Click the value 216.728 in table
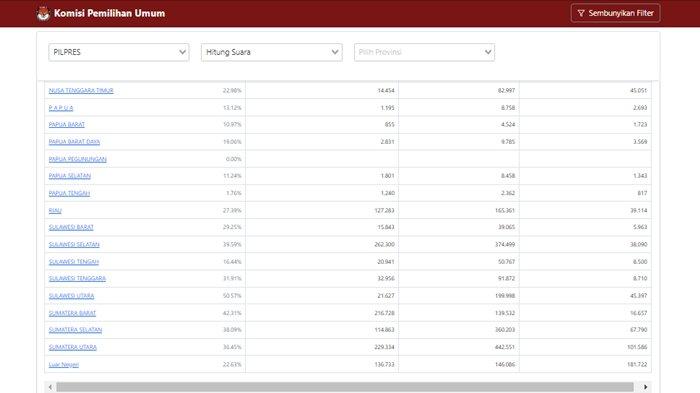Screen dimensions: 700x393 pos(384,314)
